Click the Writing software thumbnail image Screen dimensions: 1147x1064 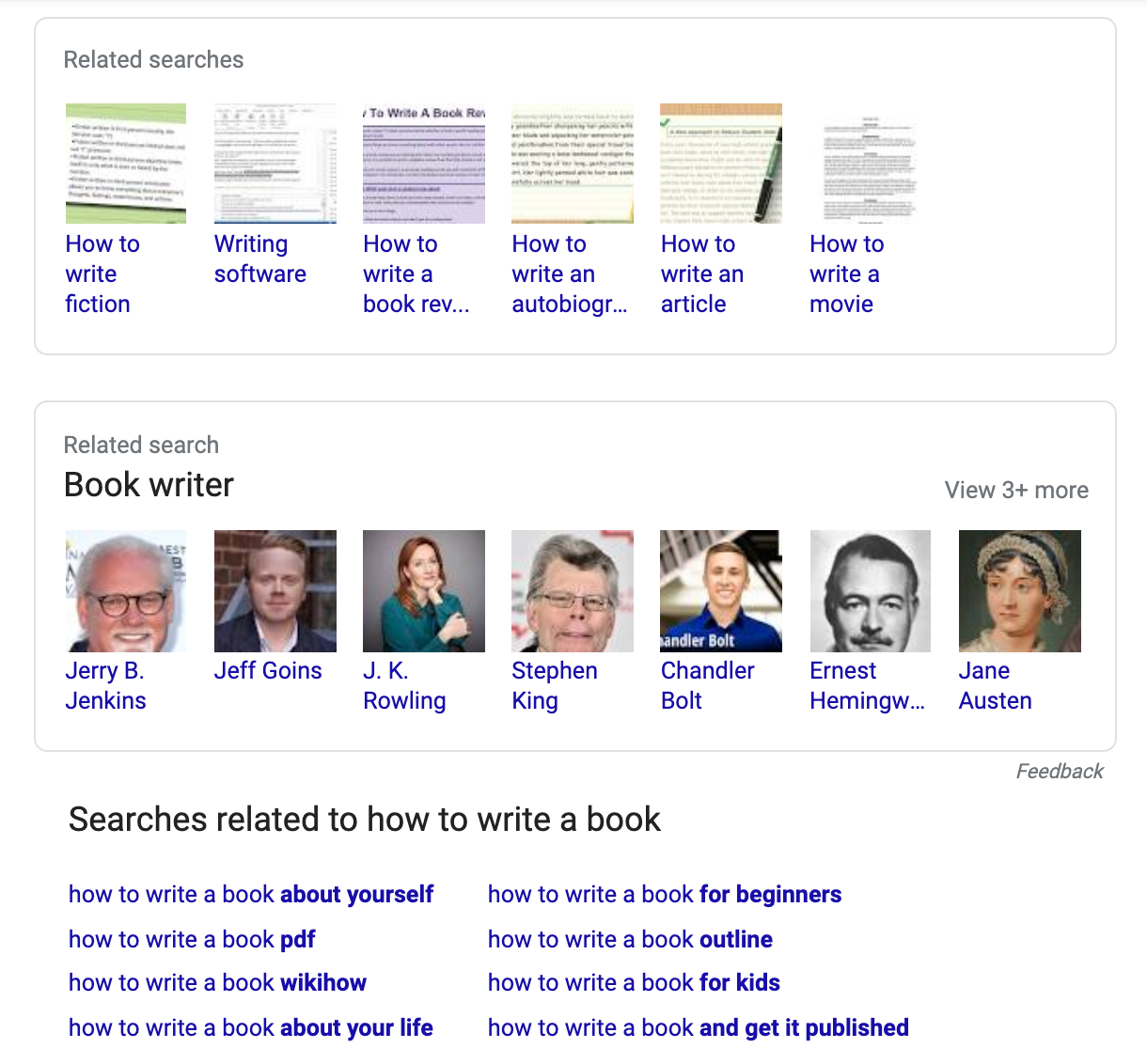click(x=275, y=164)
